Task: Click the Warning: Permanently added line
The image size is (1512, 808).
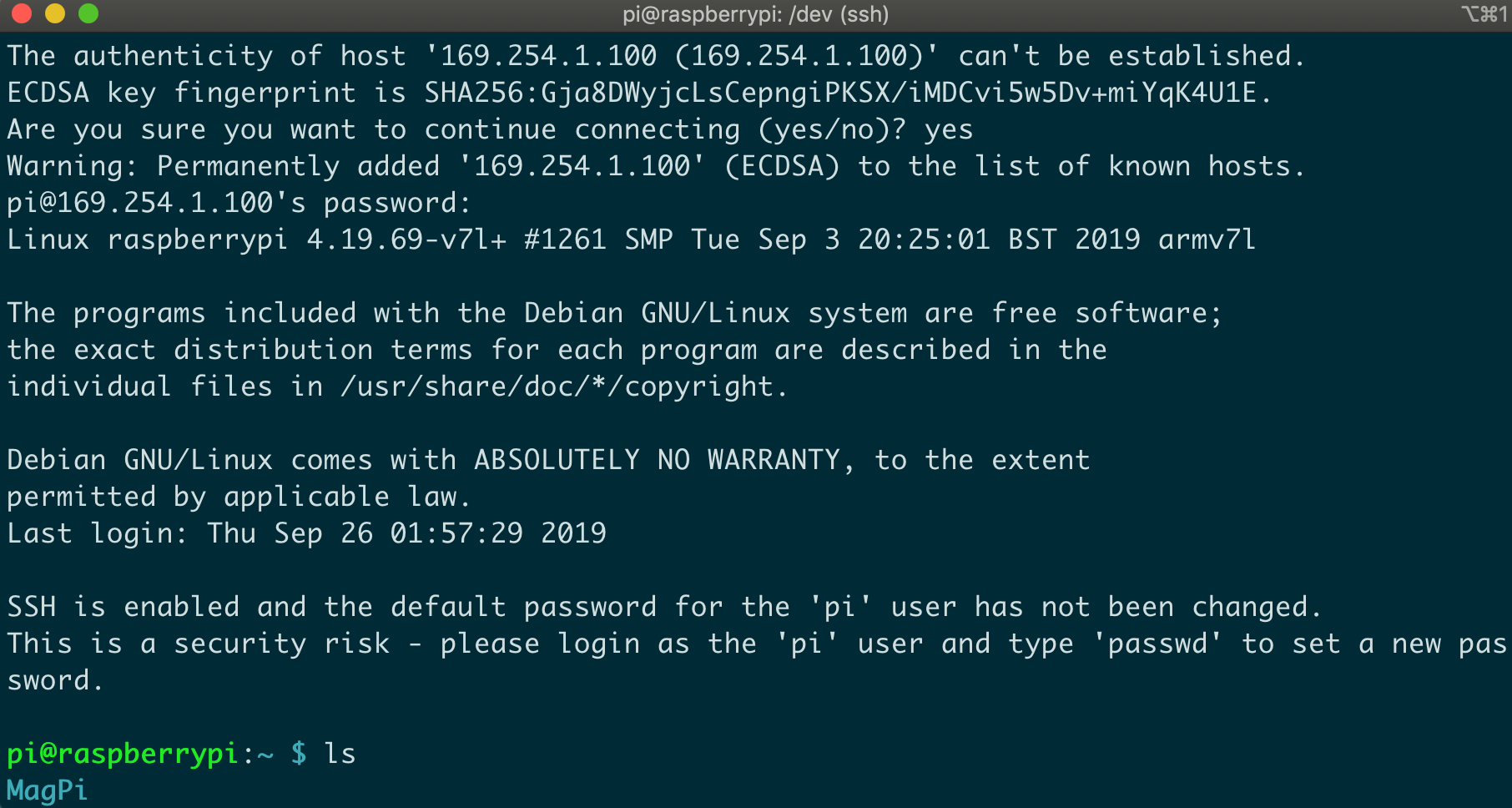Action: (x=656, y=166)
